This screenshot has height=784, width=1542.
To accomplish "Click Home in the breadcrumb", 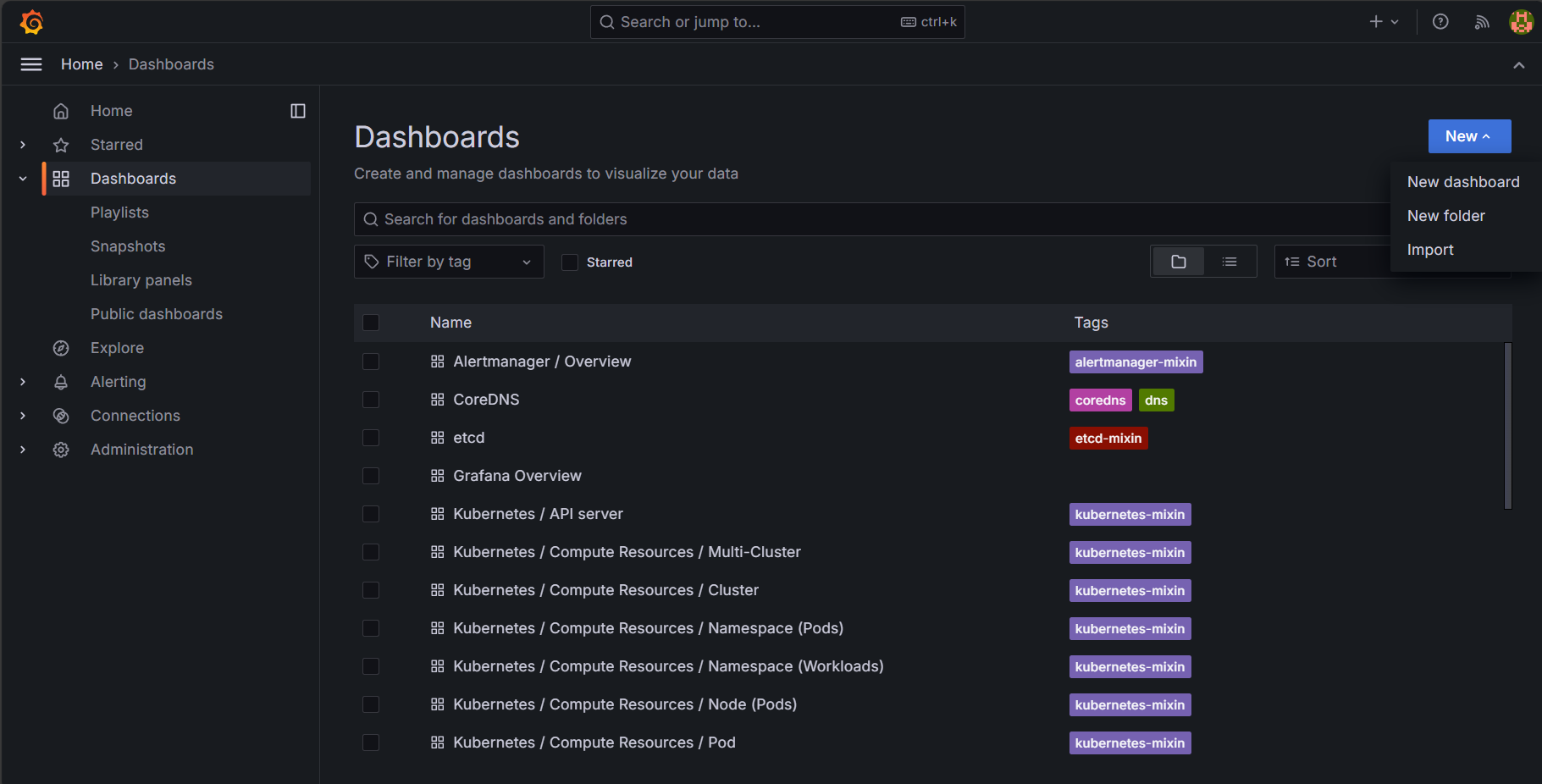I will (x=82, y=64).
